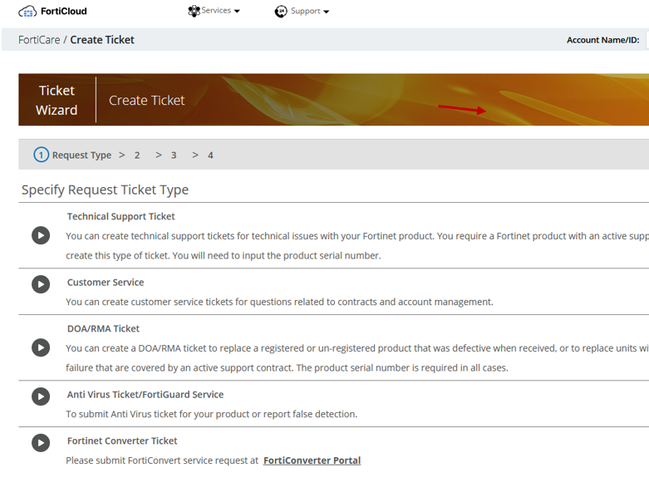The height and width of the screenshot is (478, 649).
Task: Go to FortiCare breadcrumb link
Action: click(x=38, y=40)
